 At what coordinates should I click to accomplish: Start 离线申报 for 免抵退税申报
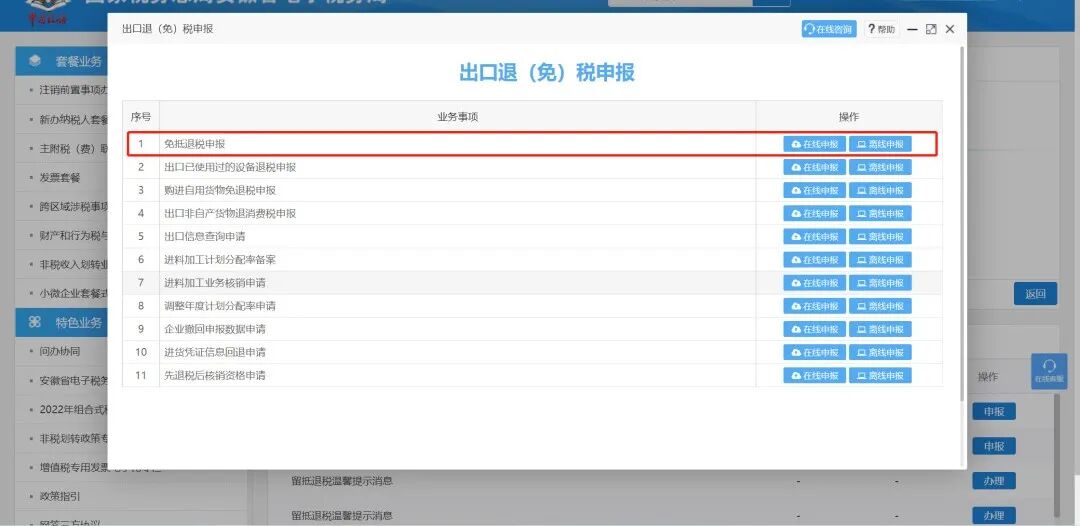[x=880, y=144]
